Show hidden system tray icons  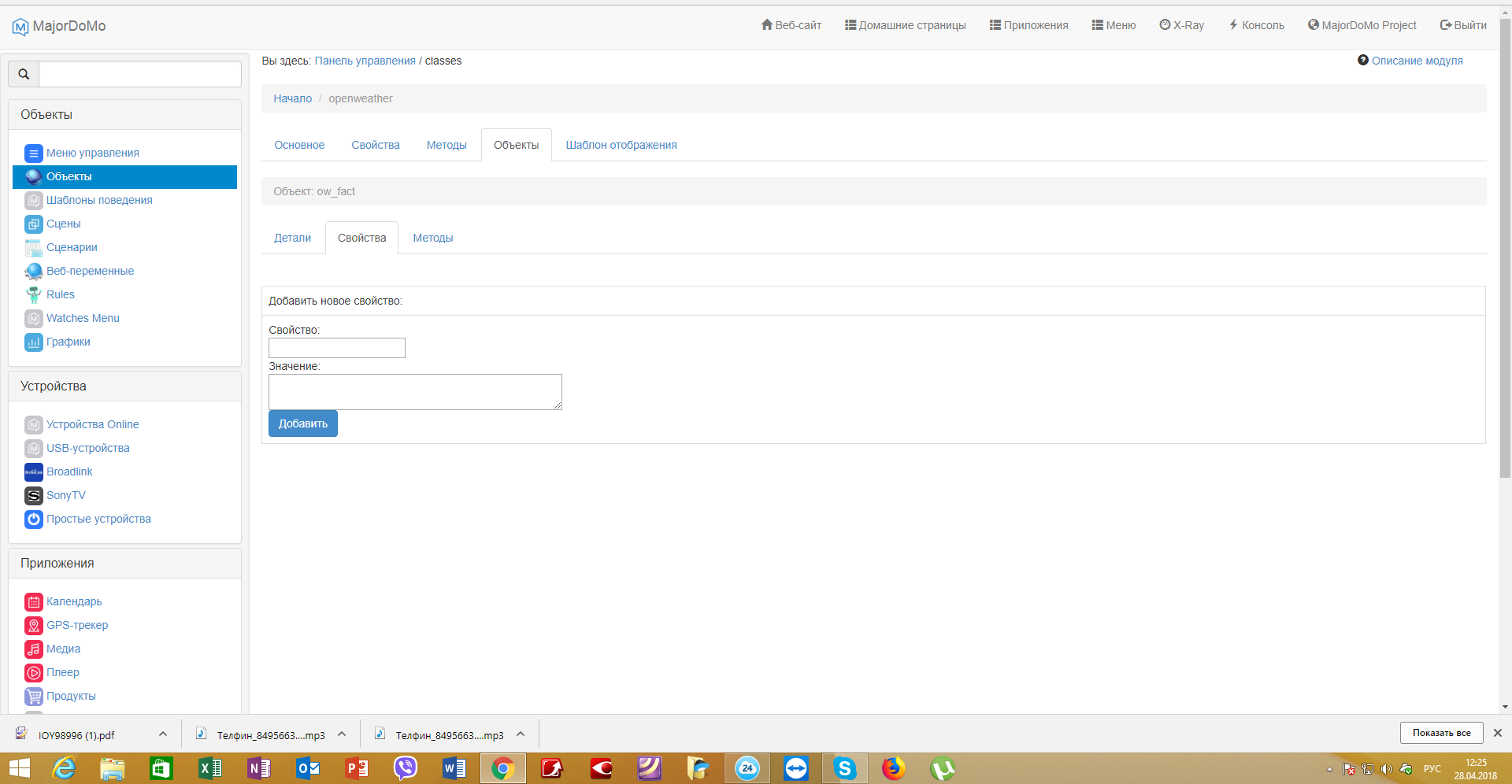[x=1330, y=769]
